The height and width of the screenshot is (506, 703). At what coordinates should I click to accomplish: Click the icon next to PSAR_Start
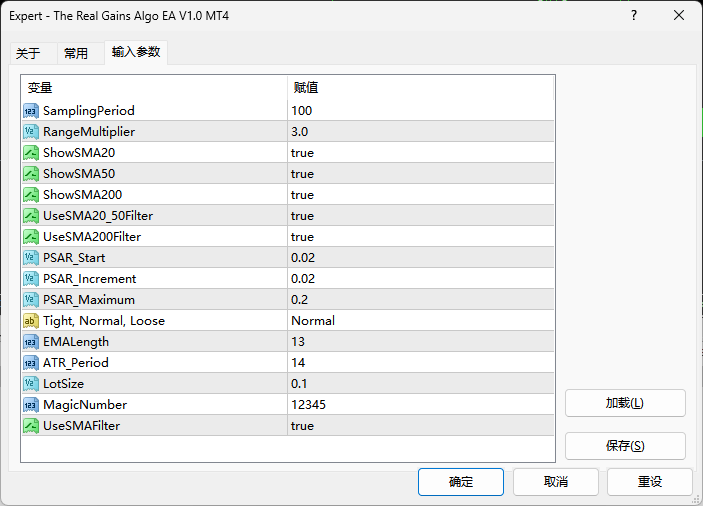pyautogui.click(x=30, y=257)
